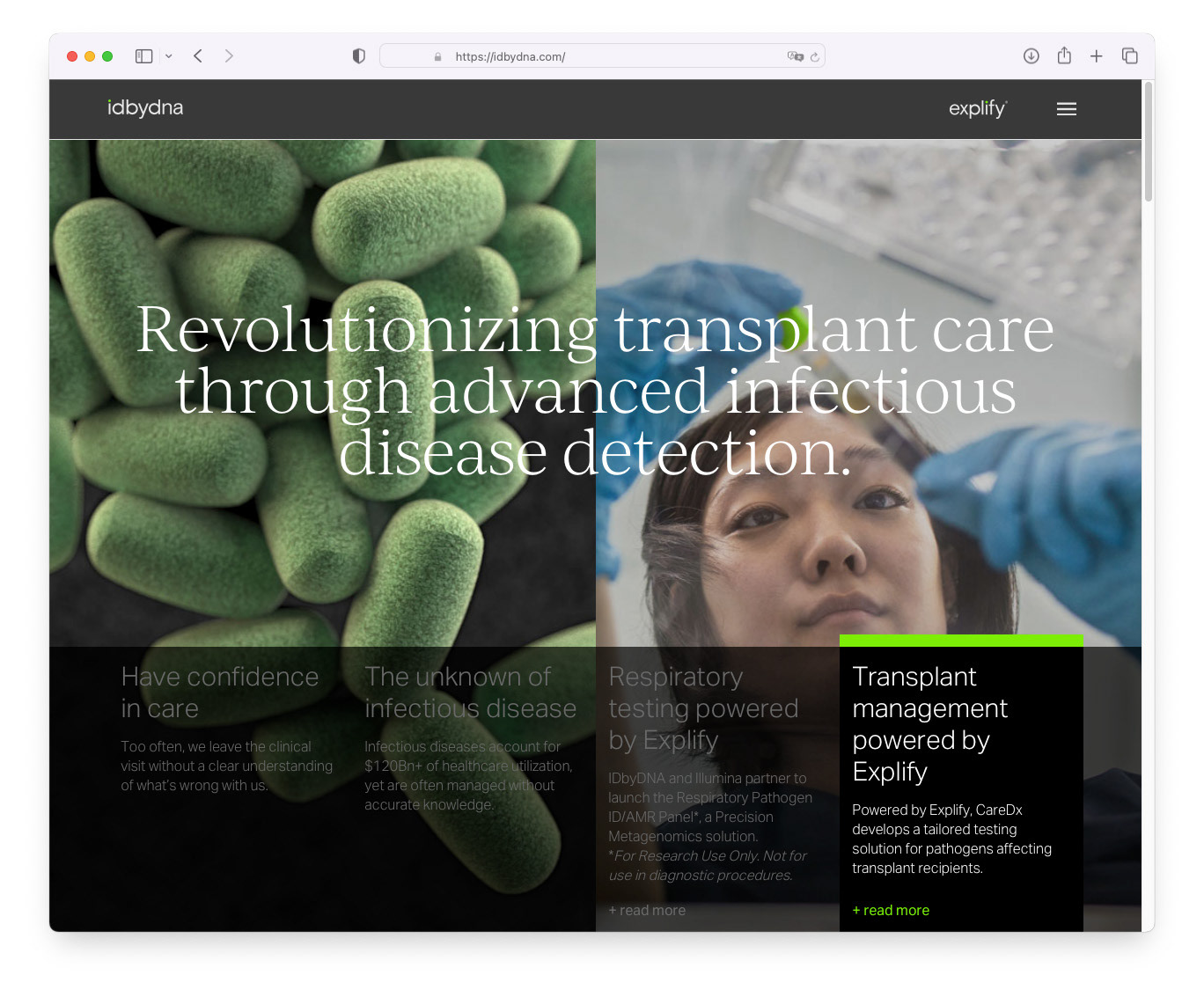The image size is (1204, 997).
Task: Click green read more under Transplant management
Action: 891,911
